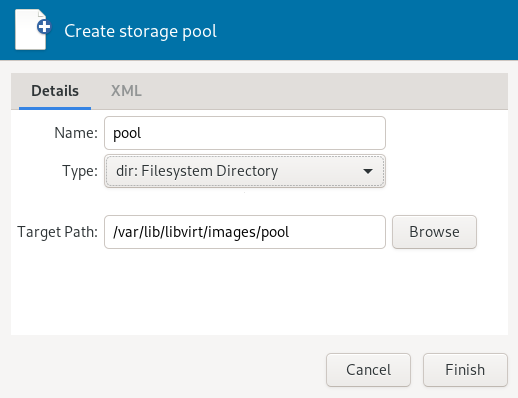The width and height of the screenshot is (518, 398).
Task: Click the new document icon in the header
Action: click(33, 30)
